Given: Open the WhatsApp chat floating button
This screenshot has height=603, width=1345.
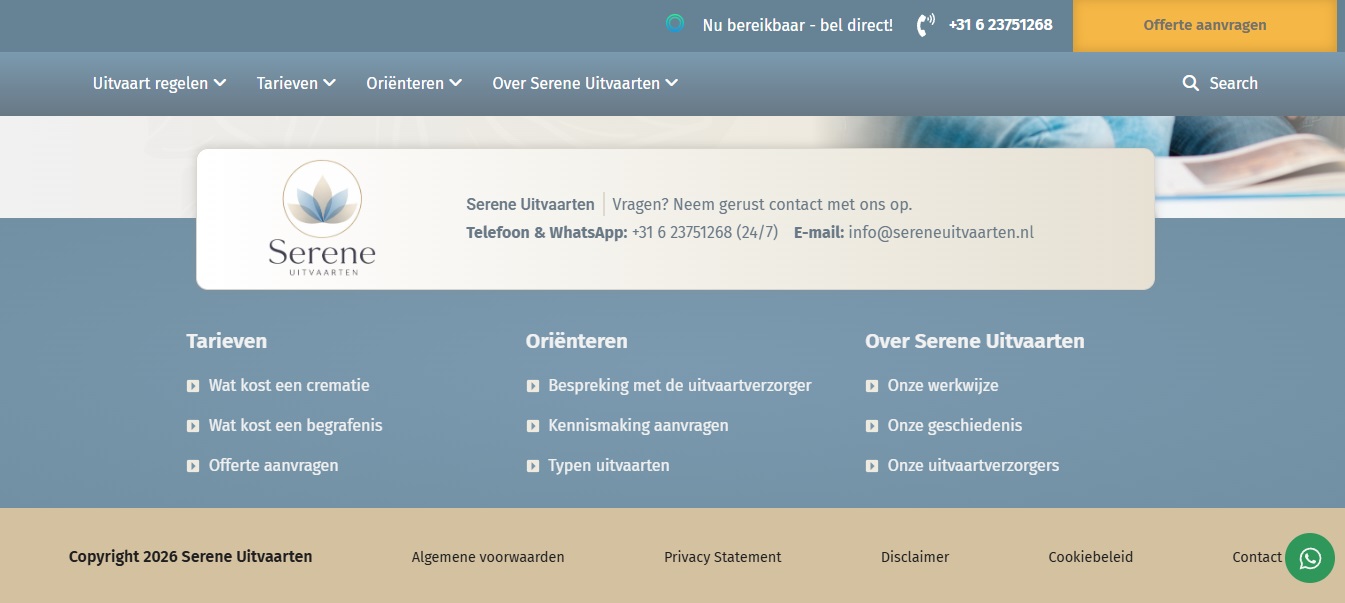Looking at the screenshot, I should tap(1309, 558).
